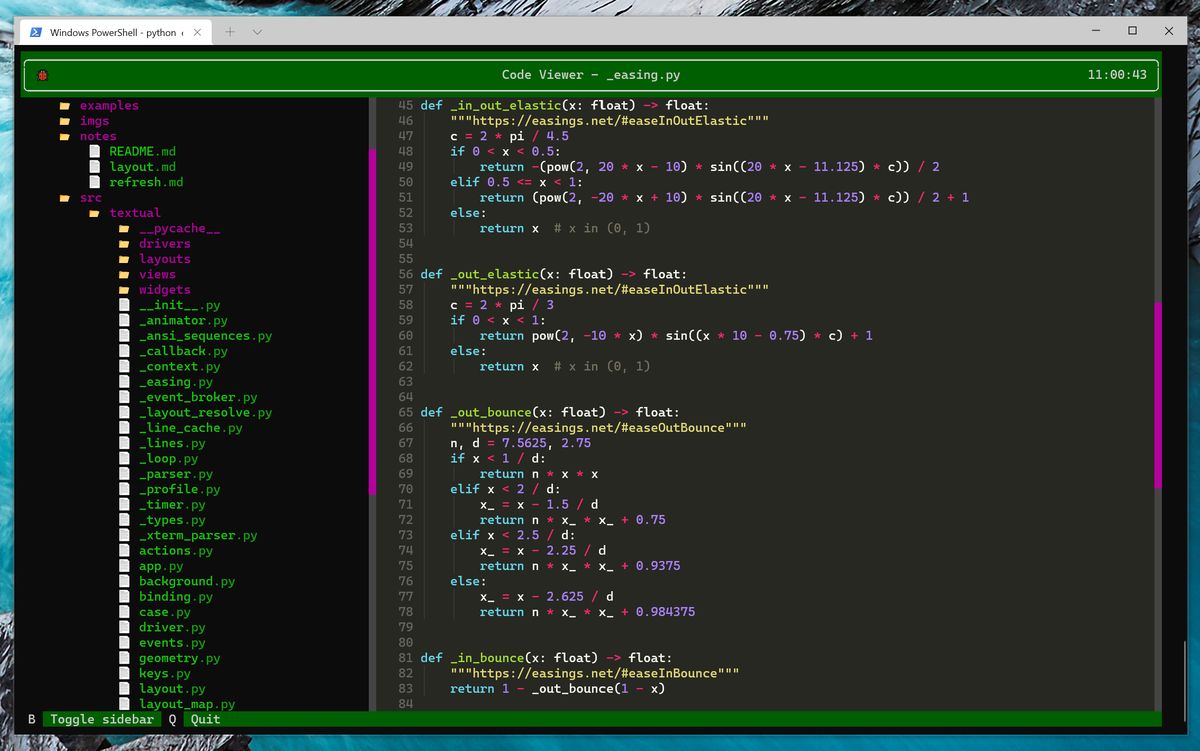
Task: Open the new tab dropdown menu
Action: [257, 32]
